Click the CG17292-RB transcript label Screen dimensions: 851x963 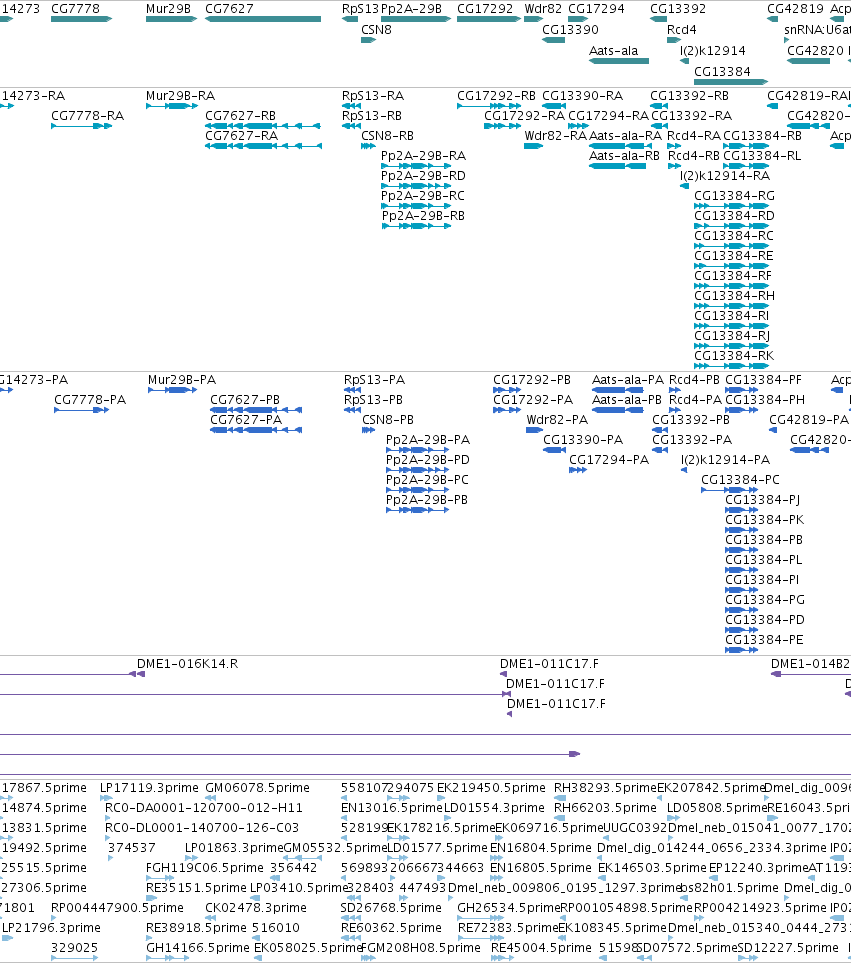click(496, 96)
